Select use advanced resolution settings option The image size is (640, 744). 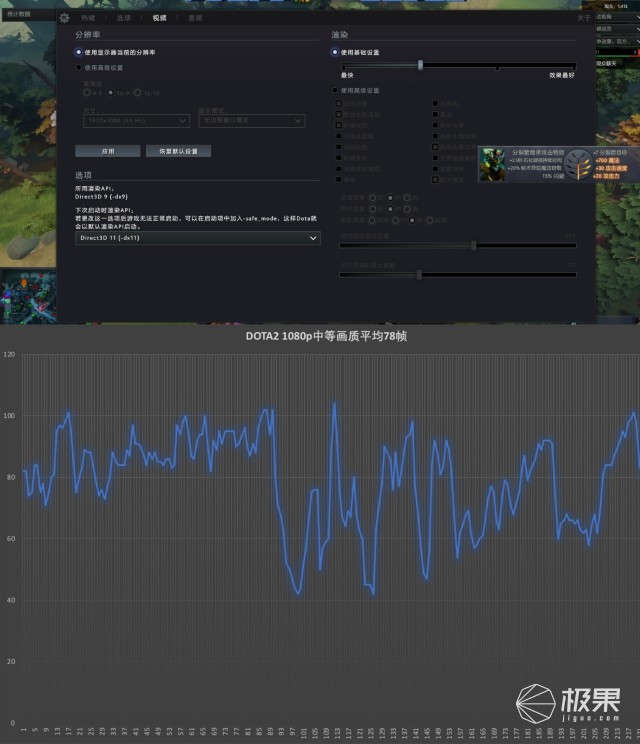(x=79, y=68)
